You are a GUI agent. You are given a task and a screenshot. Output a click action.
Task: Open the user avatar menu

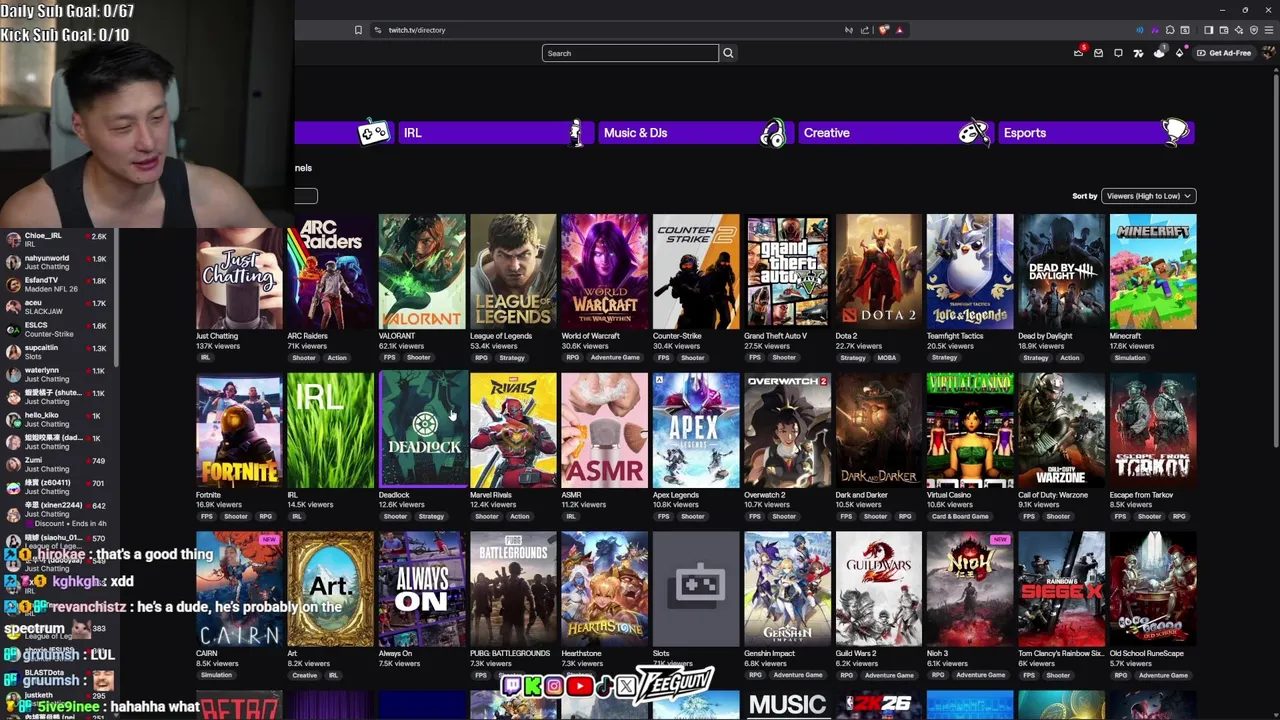click(x=1269, y=53)
